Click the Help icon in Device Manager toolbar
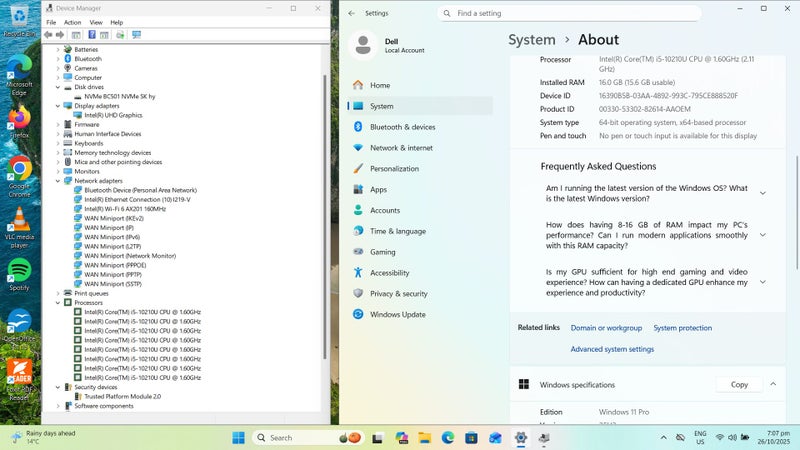Viewport: 800px width, 450px height. tap(92, 34)
